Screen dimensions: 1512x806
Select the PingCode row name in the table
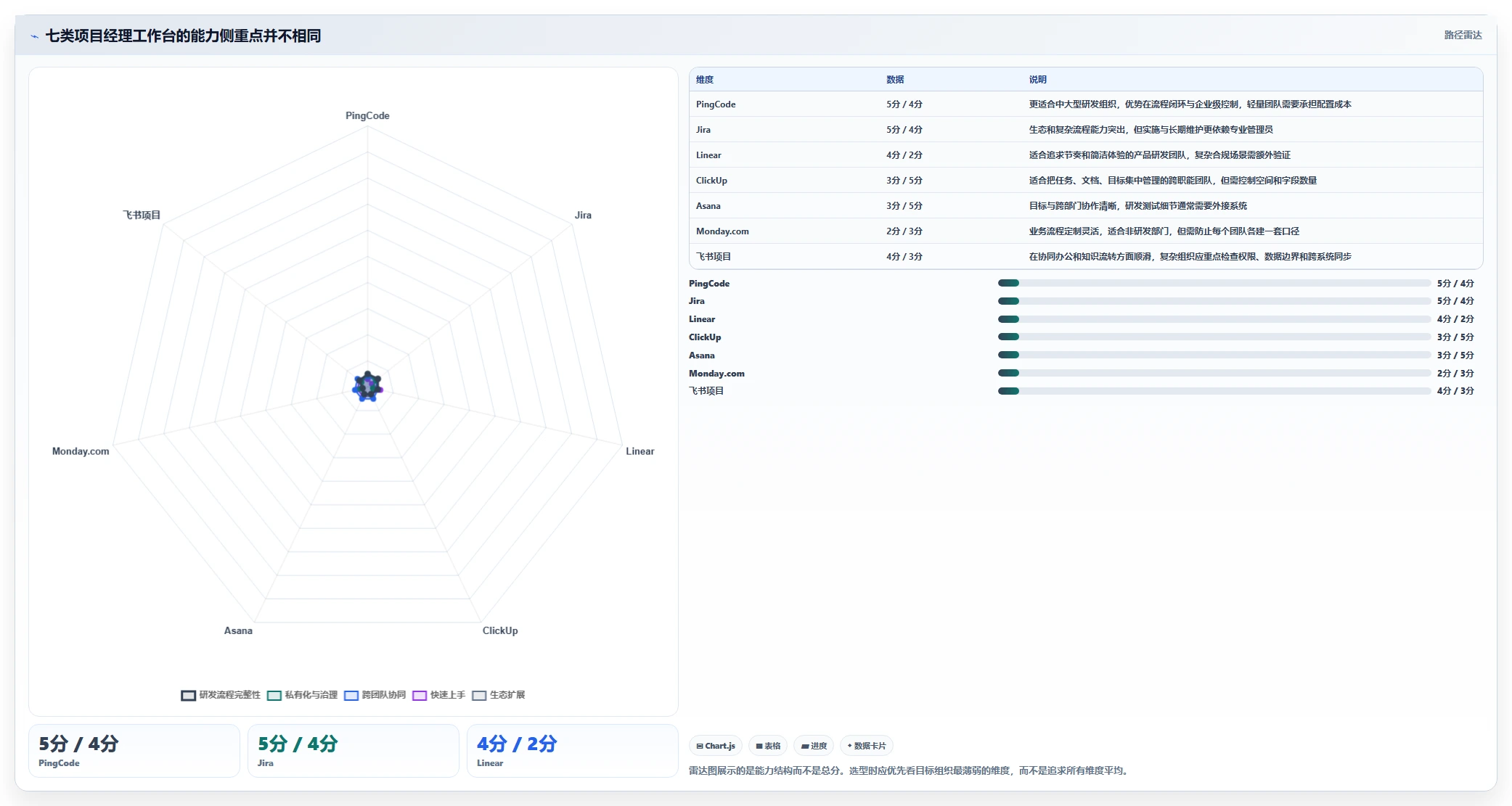(x=716, y=104)
